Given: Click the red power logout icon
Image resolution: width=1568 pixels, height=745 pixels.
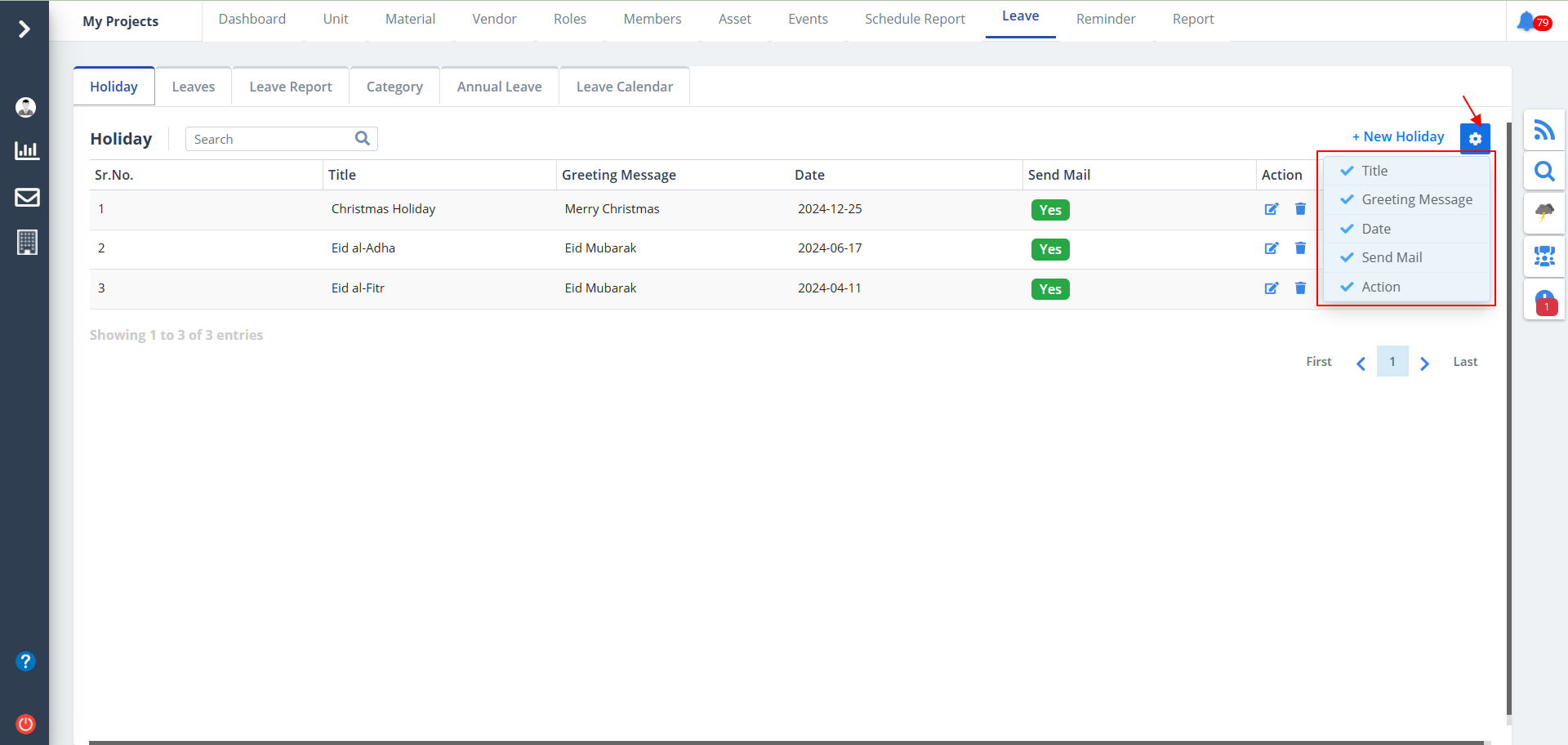Looking at the screenshot, I should [25, 724].
